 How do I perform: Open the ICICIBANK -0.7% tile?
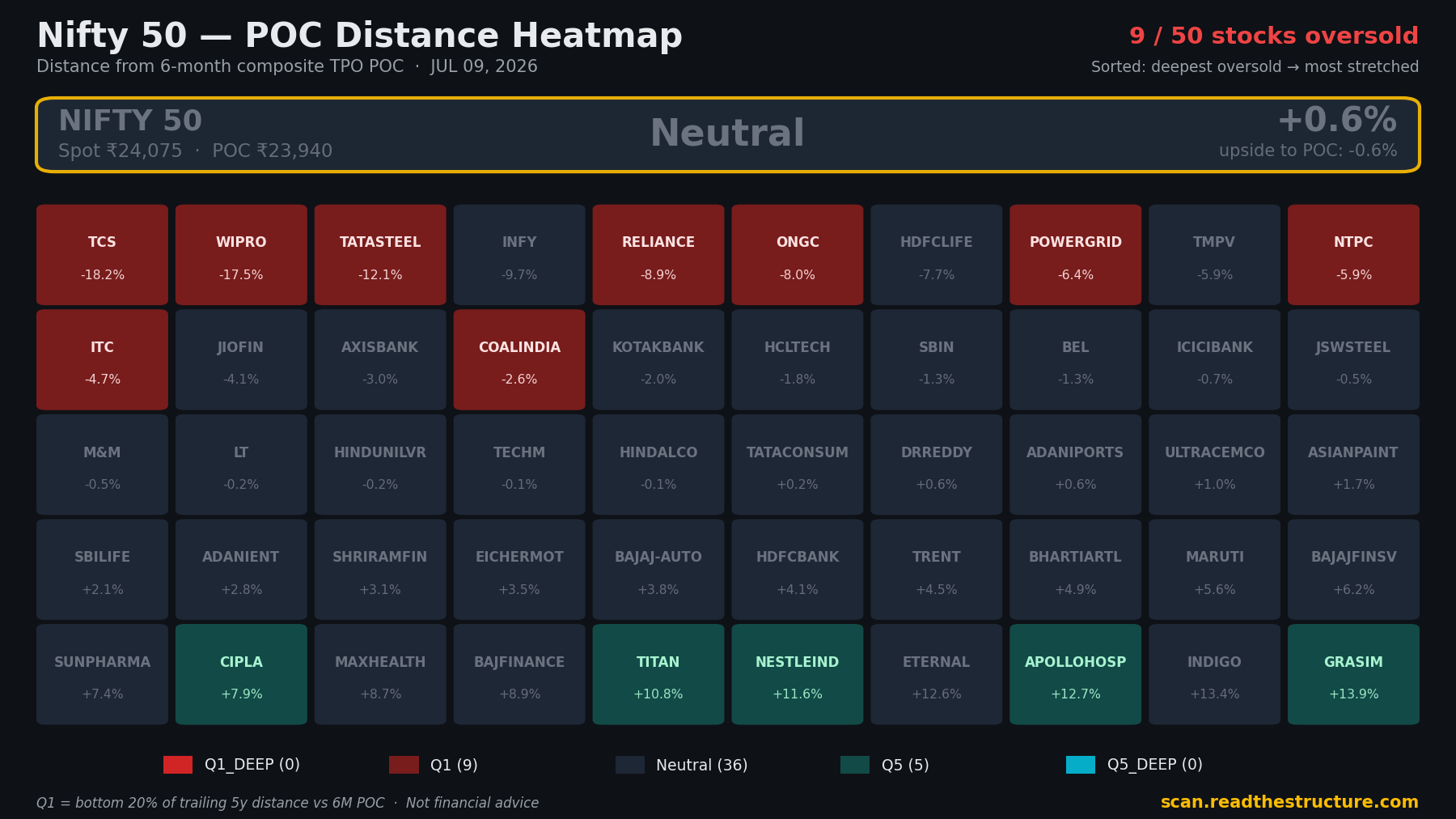pos(1215,359)
